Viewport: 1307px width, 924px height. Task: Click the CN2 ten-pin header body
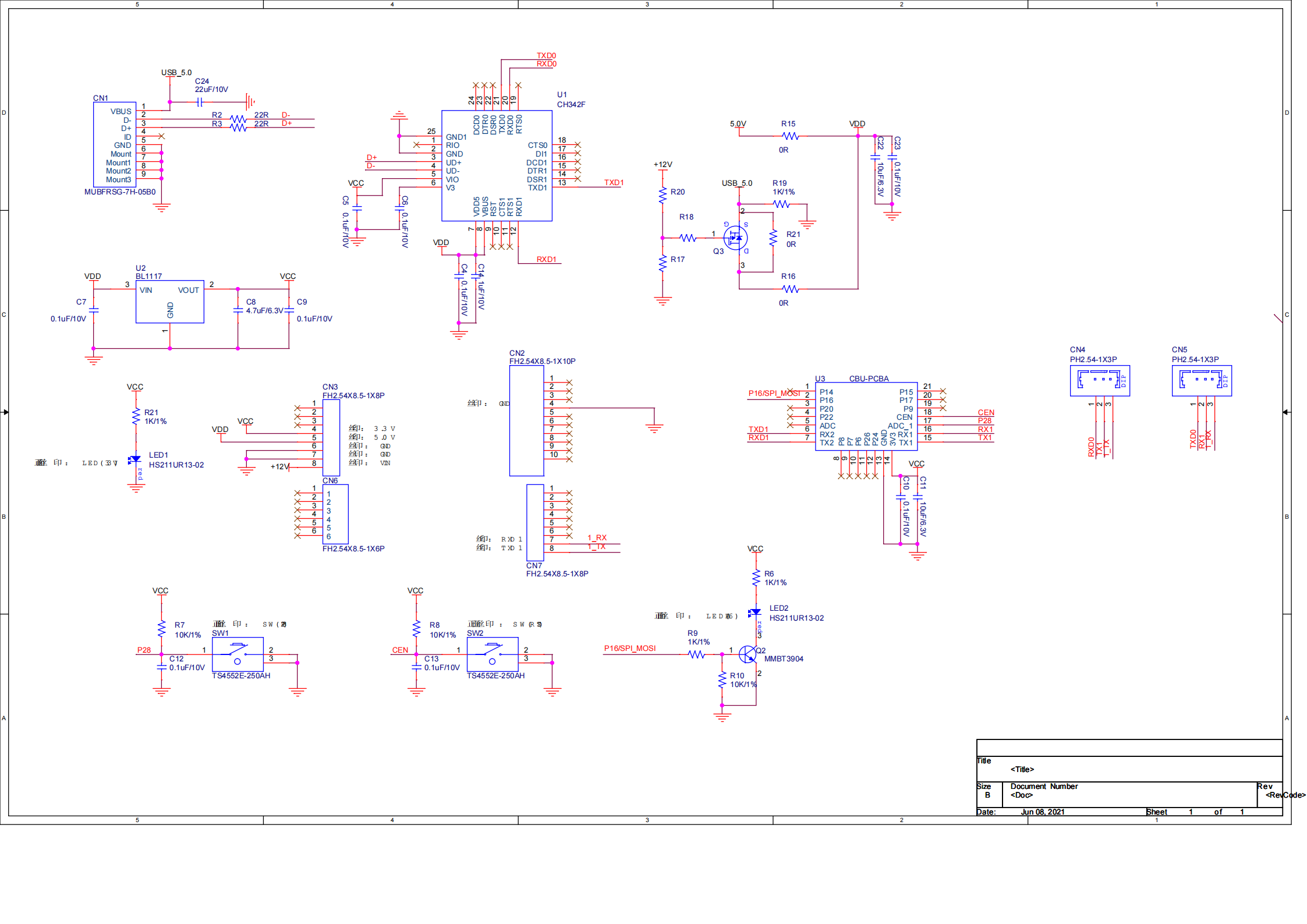point(526,420)
